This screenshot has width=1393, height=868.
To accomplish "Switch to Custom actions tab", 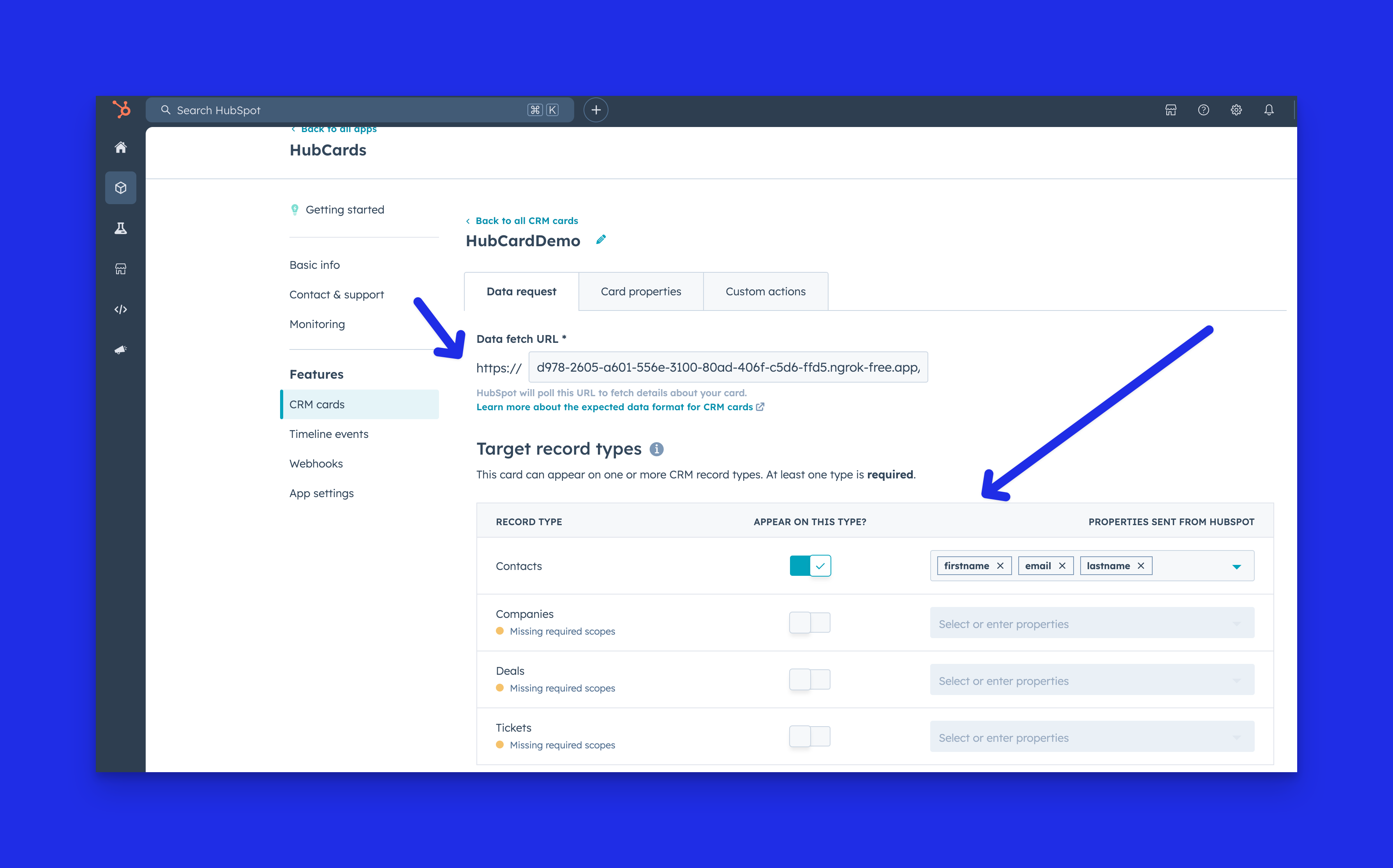I will coord(765,292).
